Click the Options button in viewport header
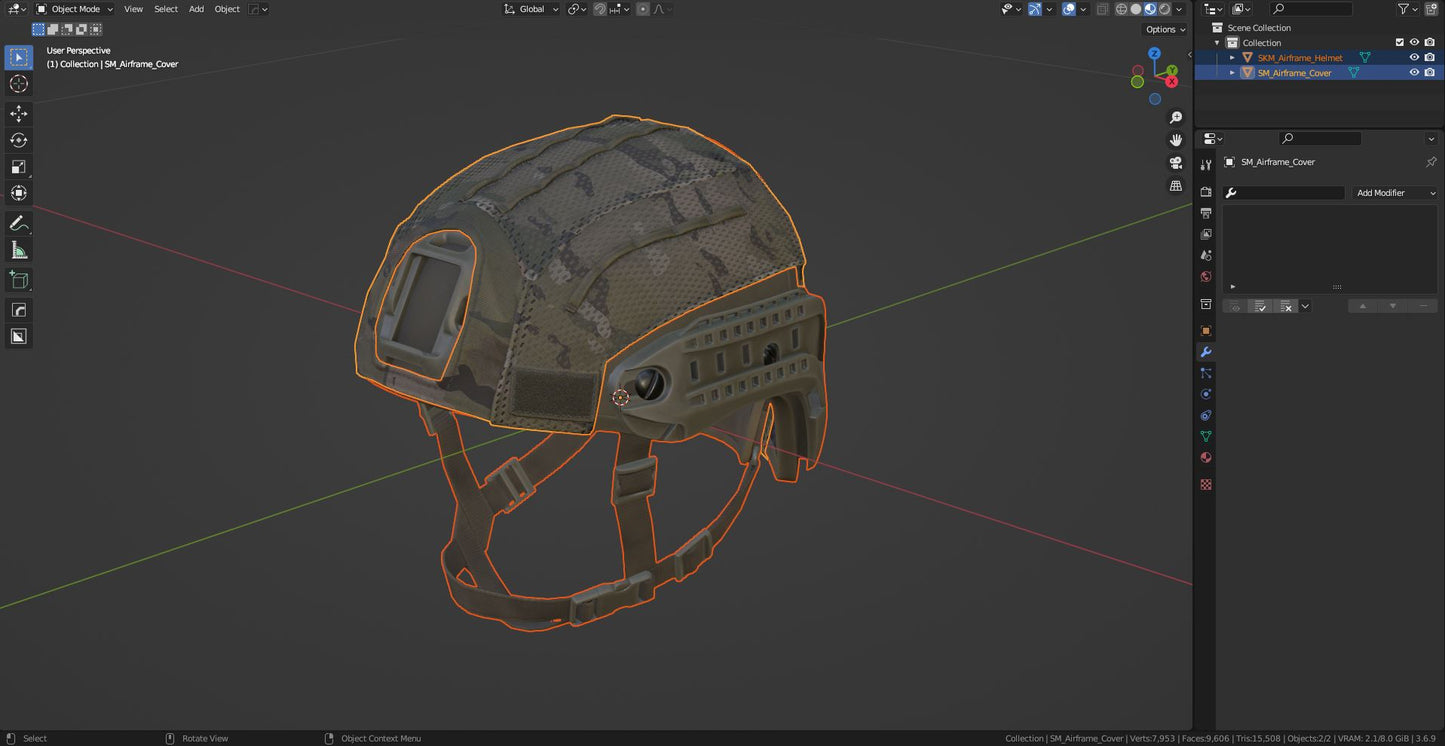This screenshot has width=1445, height=746. (1163, 29)
